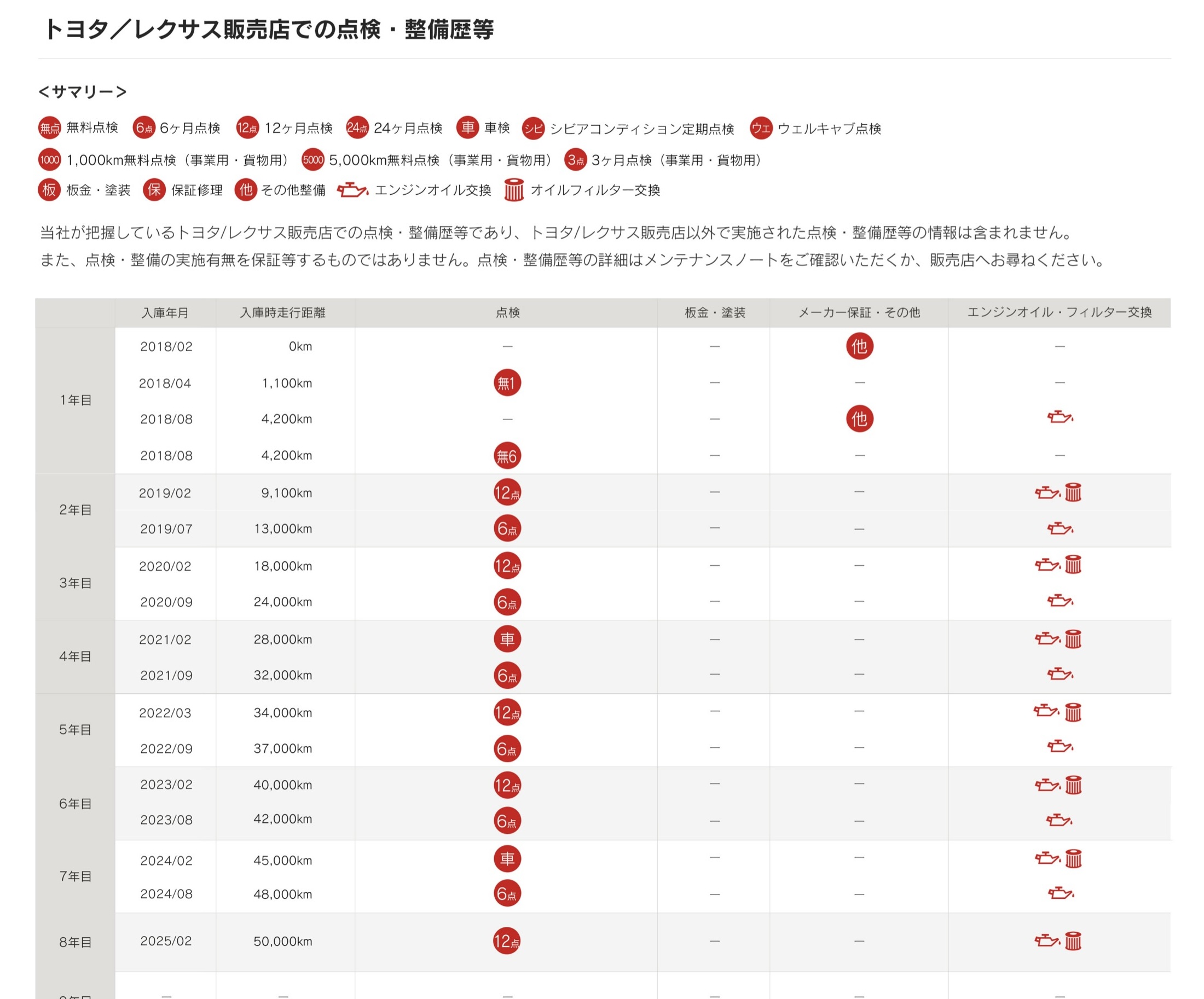Screen dimensions: 1204x999
Task: Select the 点検 column header
Action: 507,313
